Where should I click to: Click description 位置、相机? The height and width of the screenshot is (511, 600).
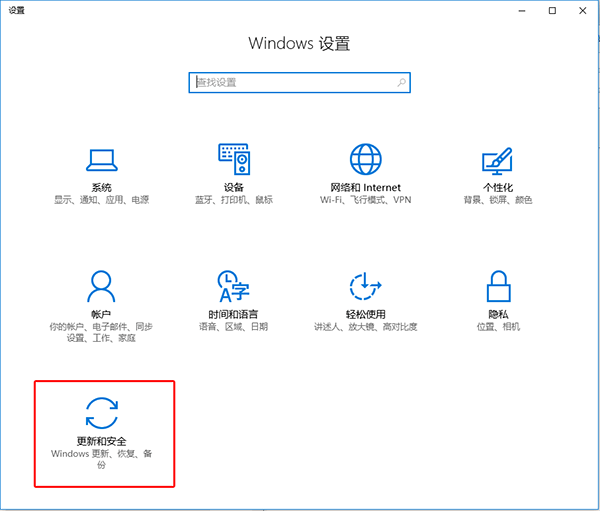[498, 327]
